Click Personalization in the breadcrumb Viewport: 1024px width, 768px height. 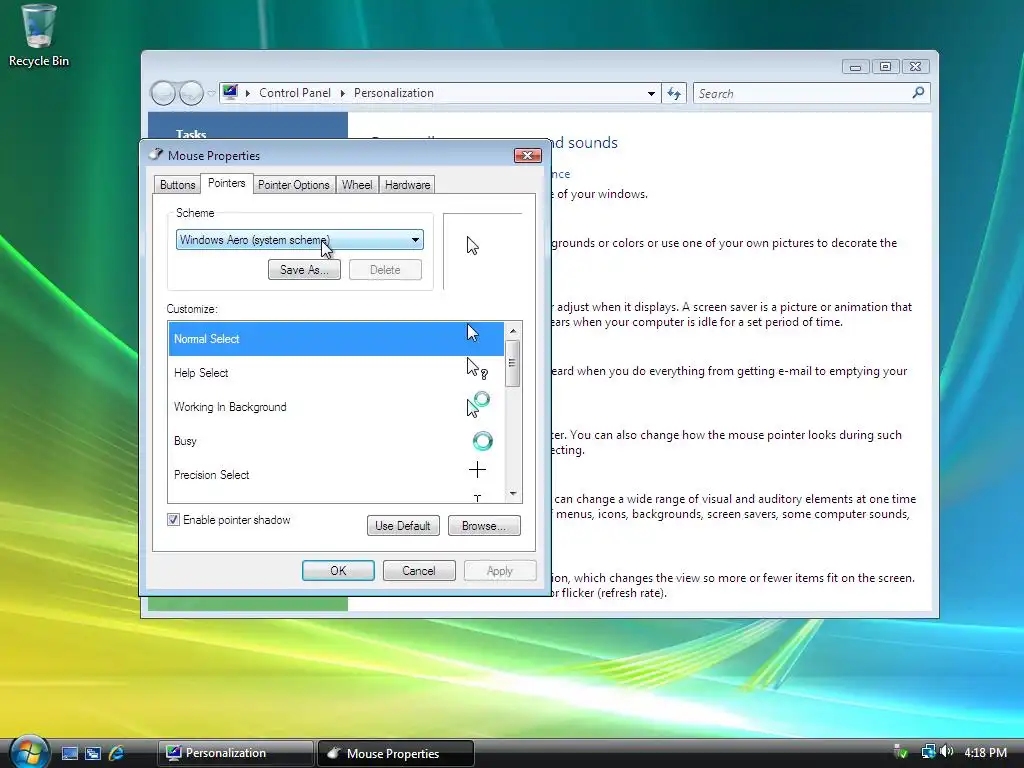pyautogui.click(x=394, y=93)
